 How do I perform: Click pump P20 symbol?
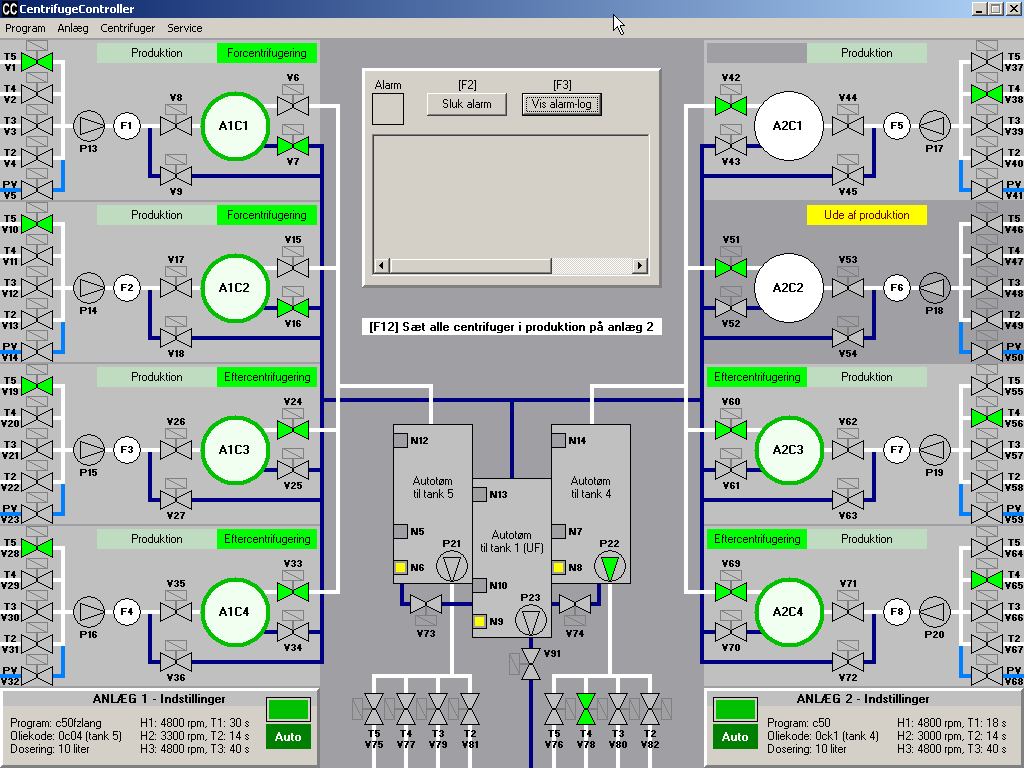click(x=935, y=612)
